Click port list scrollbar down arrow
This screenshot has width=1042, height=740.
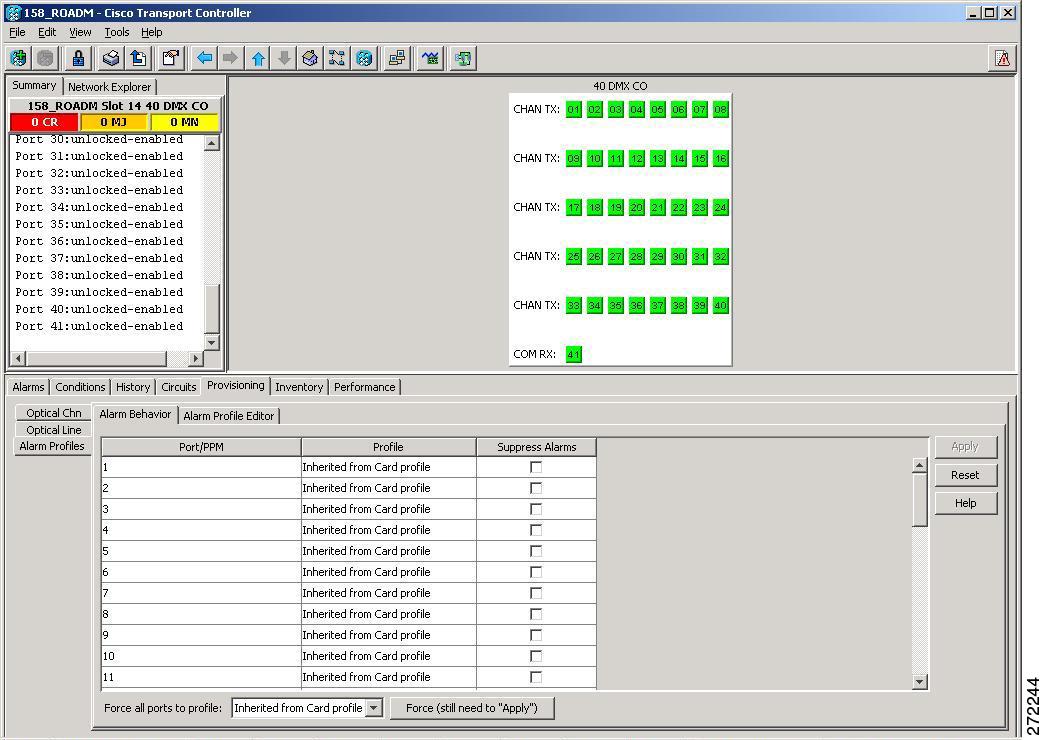pyautogui.click(x=211, y=343)
